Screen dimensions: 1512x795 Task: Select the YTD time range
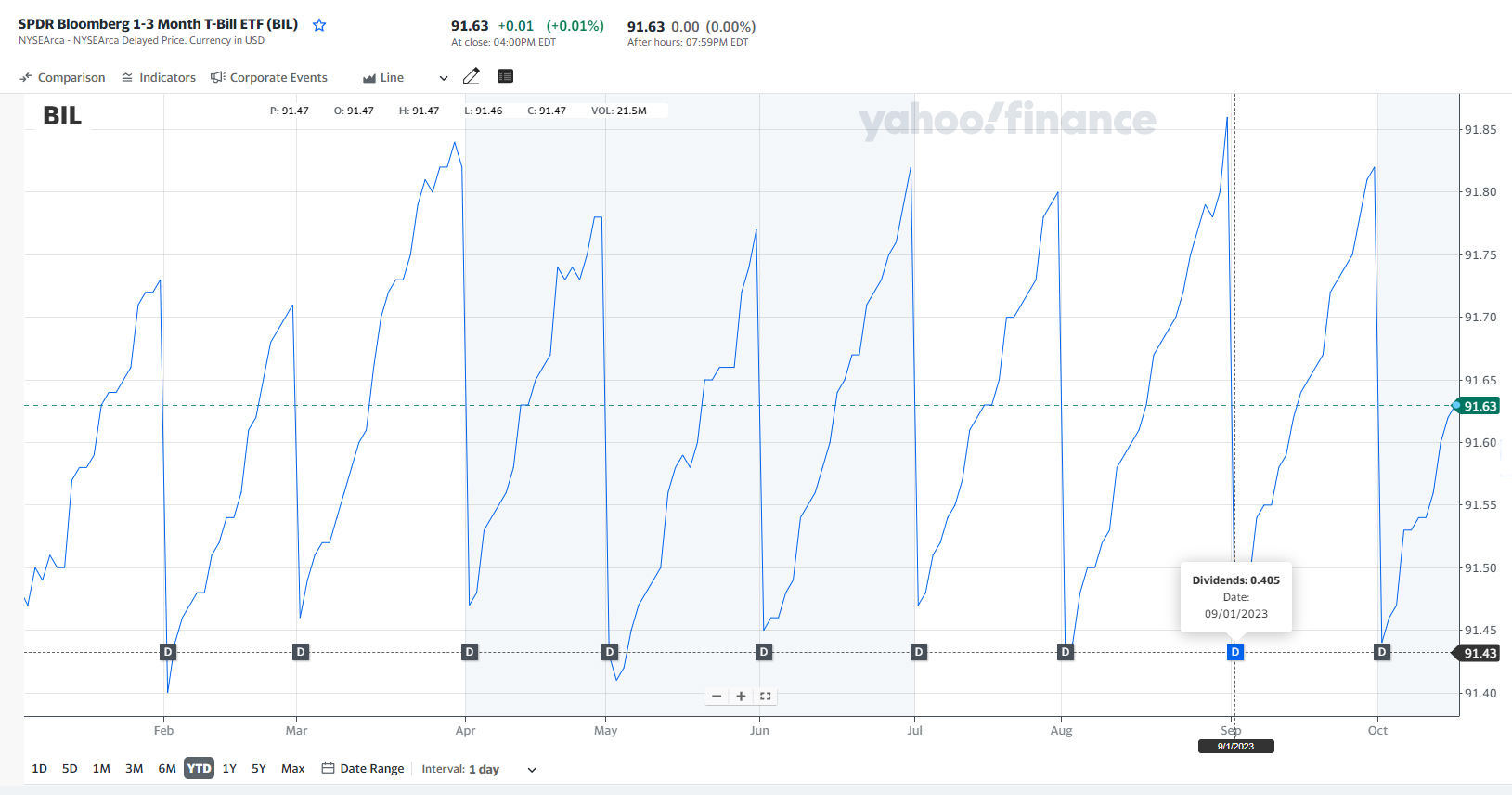(199, 768)
